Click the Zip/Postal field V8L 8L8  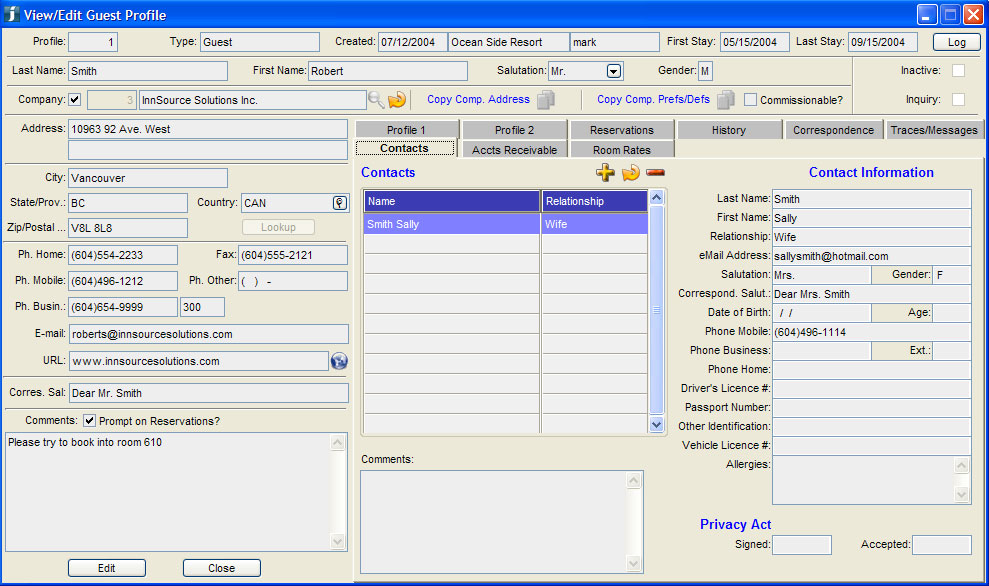[127, 228]
